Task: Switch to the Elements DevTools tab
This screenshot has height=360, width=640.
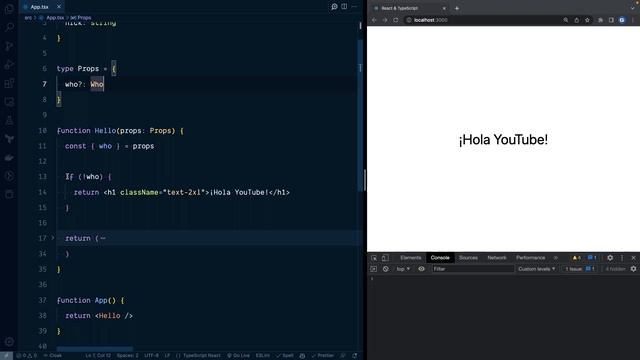Action: [411, 258]
